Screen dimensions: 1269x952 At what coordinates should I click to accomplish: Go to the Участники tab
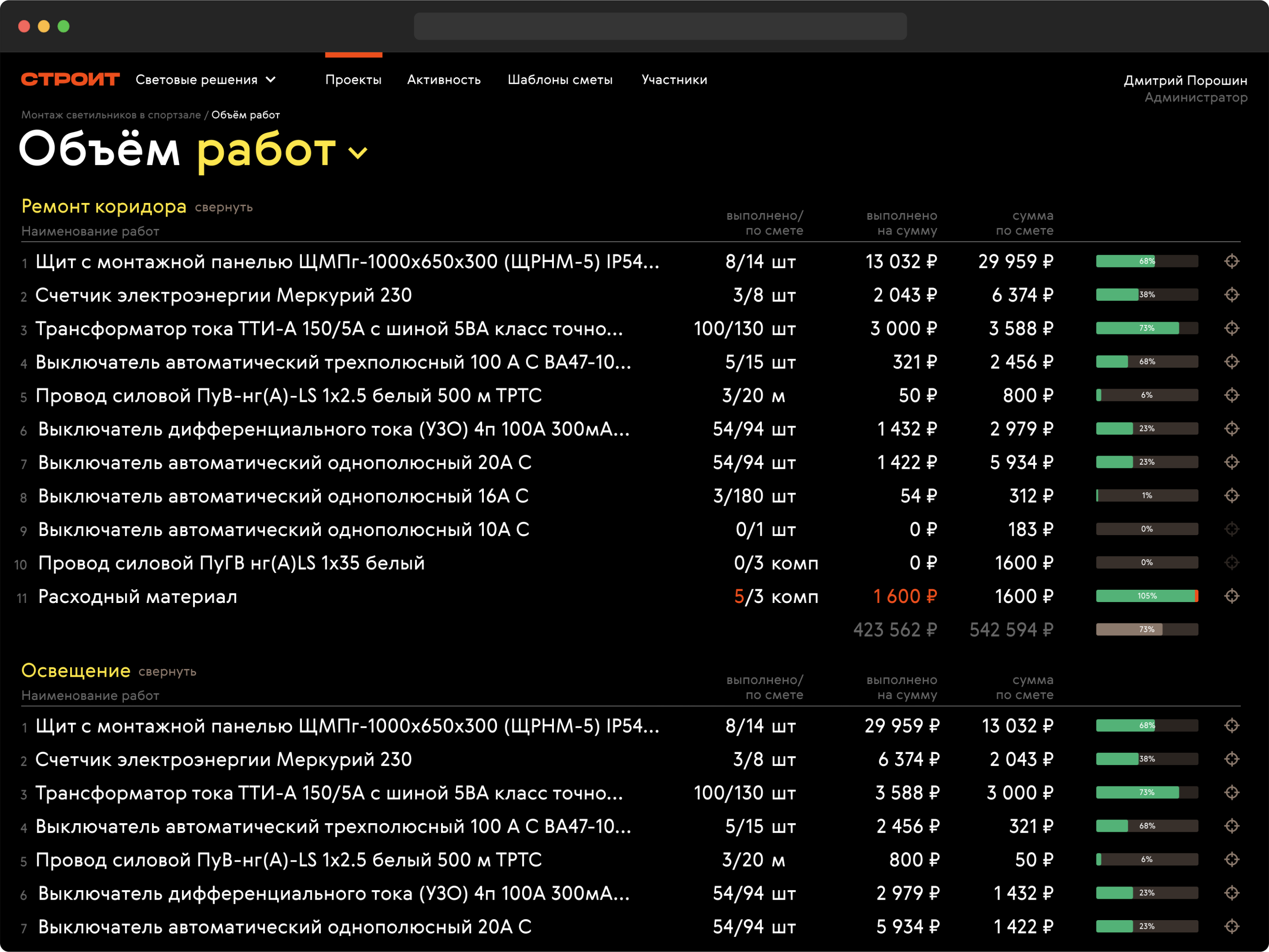click(674, 80)
